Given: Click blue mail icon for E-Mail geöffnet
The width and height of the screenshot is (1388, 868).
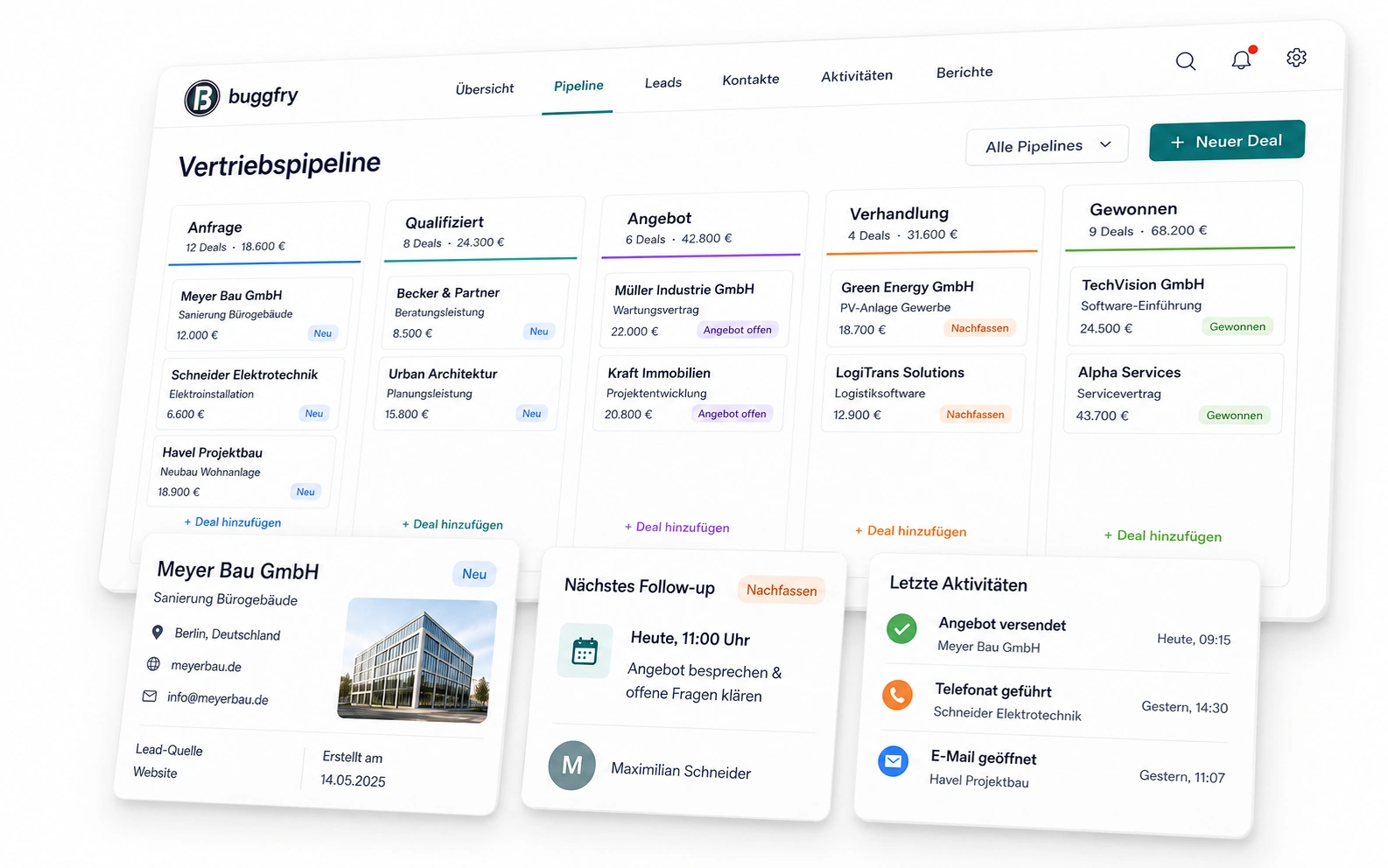Looking at the screenshot, I should click(x=893, y=762).
